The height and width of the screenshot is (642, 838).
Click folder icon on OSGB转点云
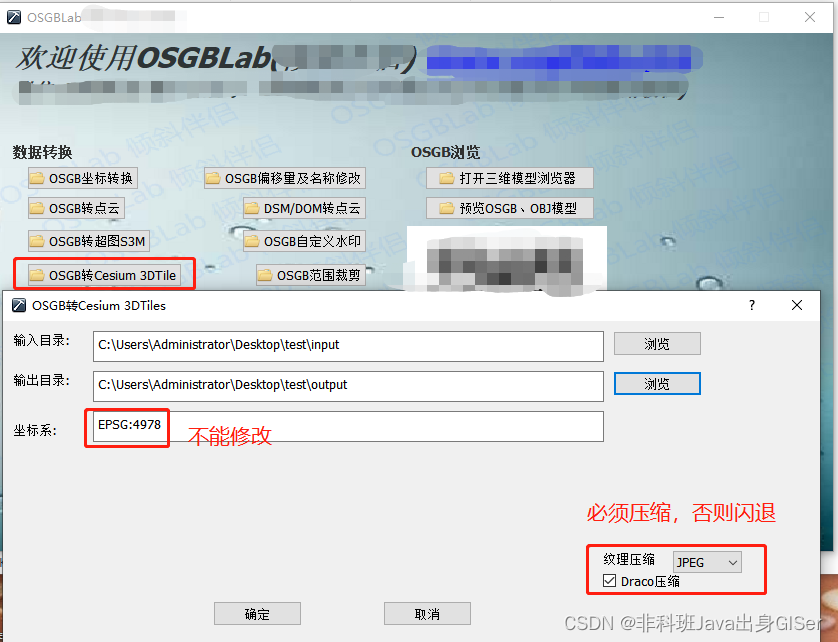point(37,208)
